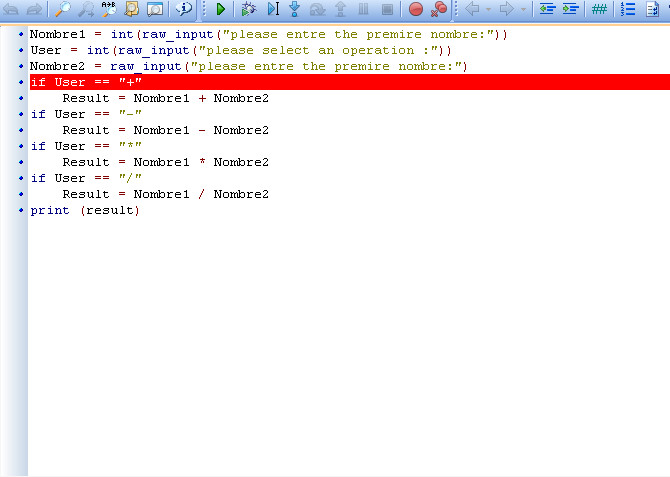Toggle breakpoint on Nombre1 - Nombre2 line
670x477 pixels.
[x=21, y=130]
